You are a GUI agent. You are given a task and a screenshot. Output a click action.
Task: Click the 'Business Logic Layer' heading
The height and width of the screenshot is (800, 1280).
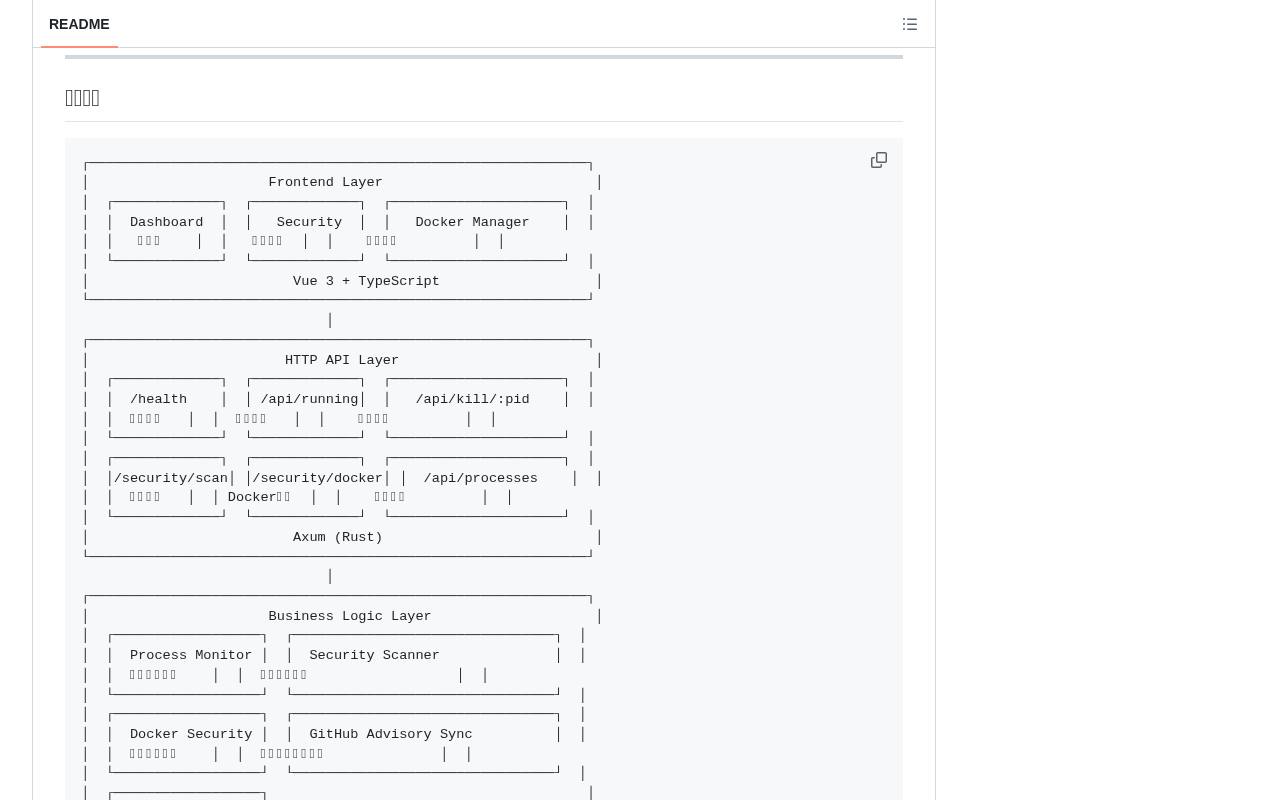(x=350, y=616)
